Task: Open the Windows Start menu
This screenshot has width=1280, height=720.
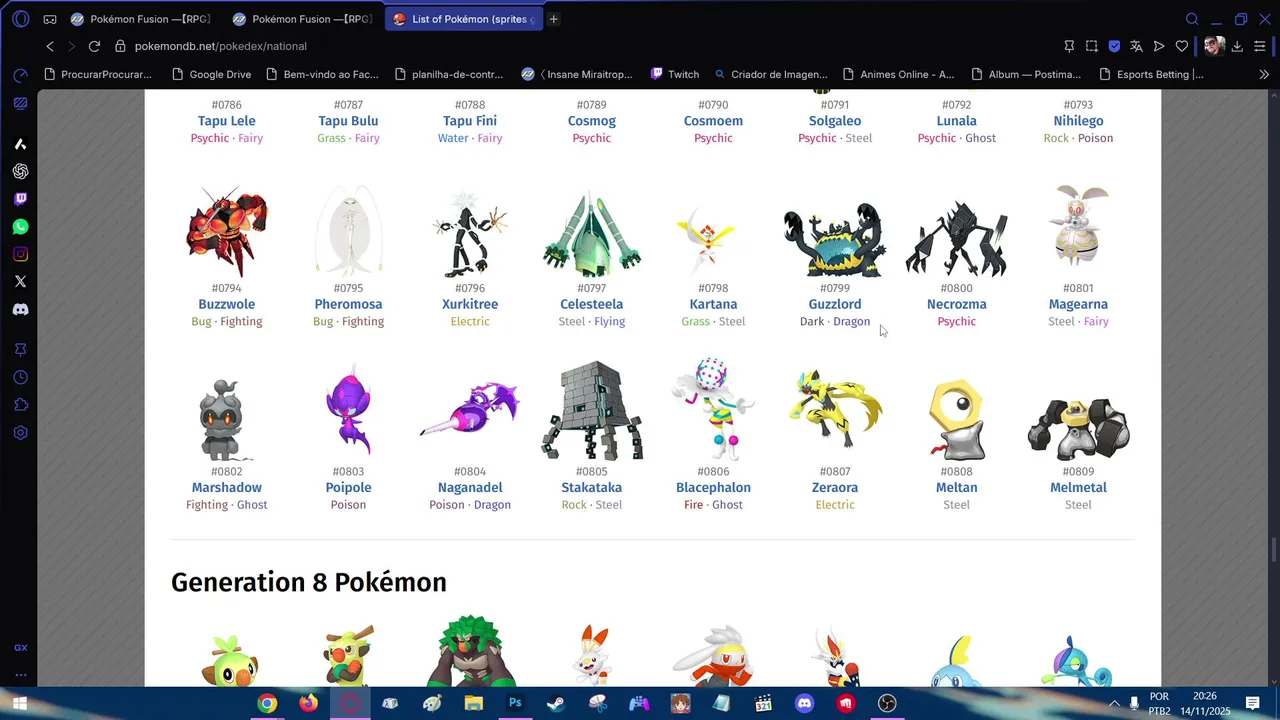Action: pos(19,704)
